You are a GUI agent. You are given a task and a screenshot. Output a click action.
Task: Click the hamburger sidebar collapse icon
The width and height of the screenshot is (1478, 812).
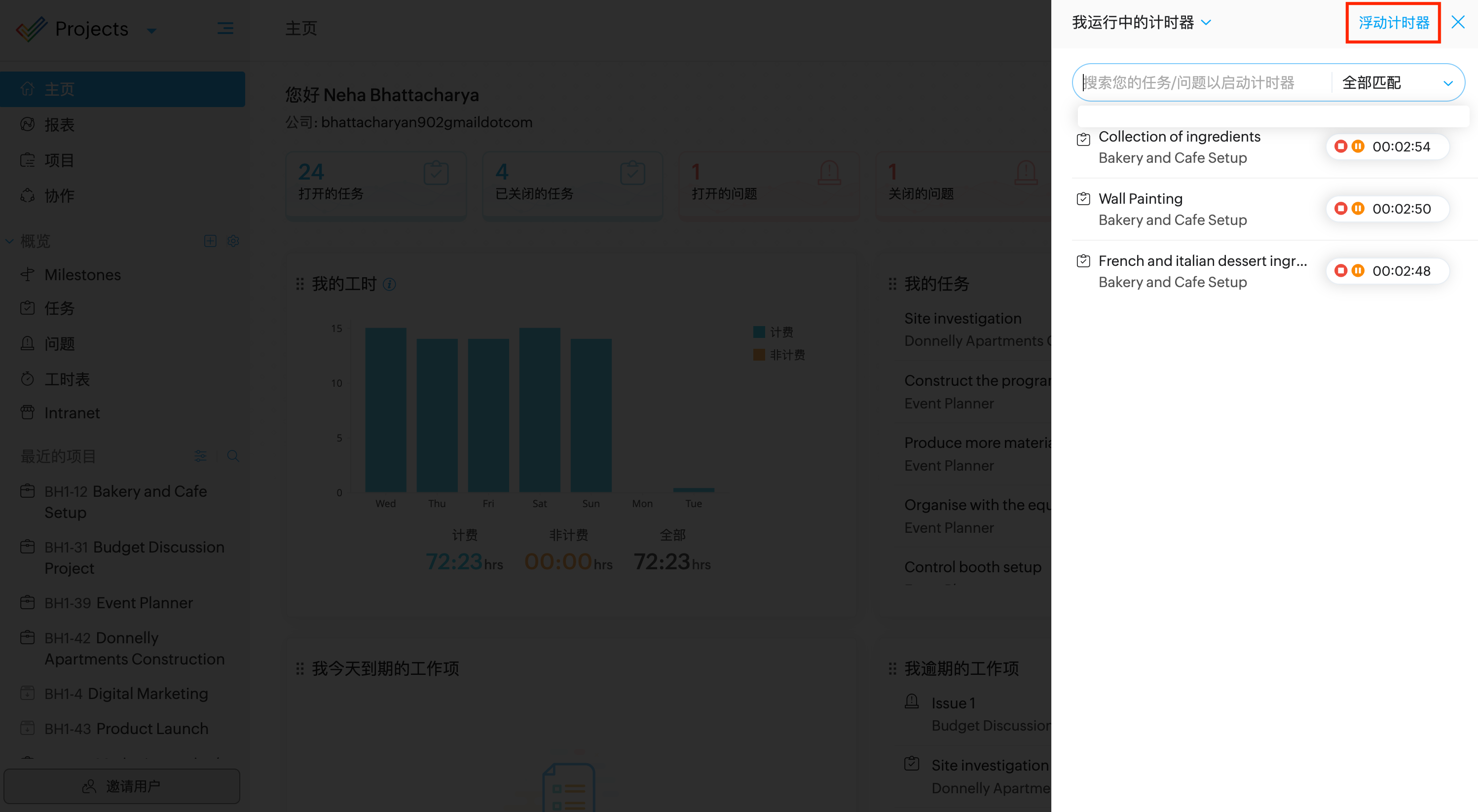[225, 28]
